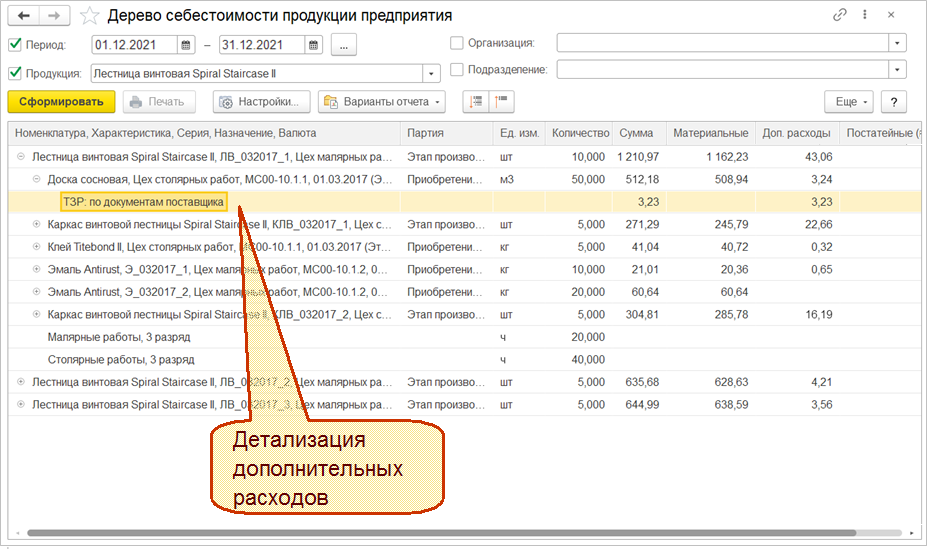The image size is (929, 549).
Task: Open calendar for period end date
Action: (314, 45)
